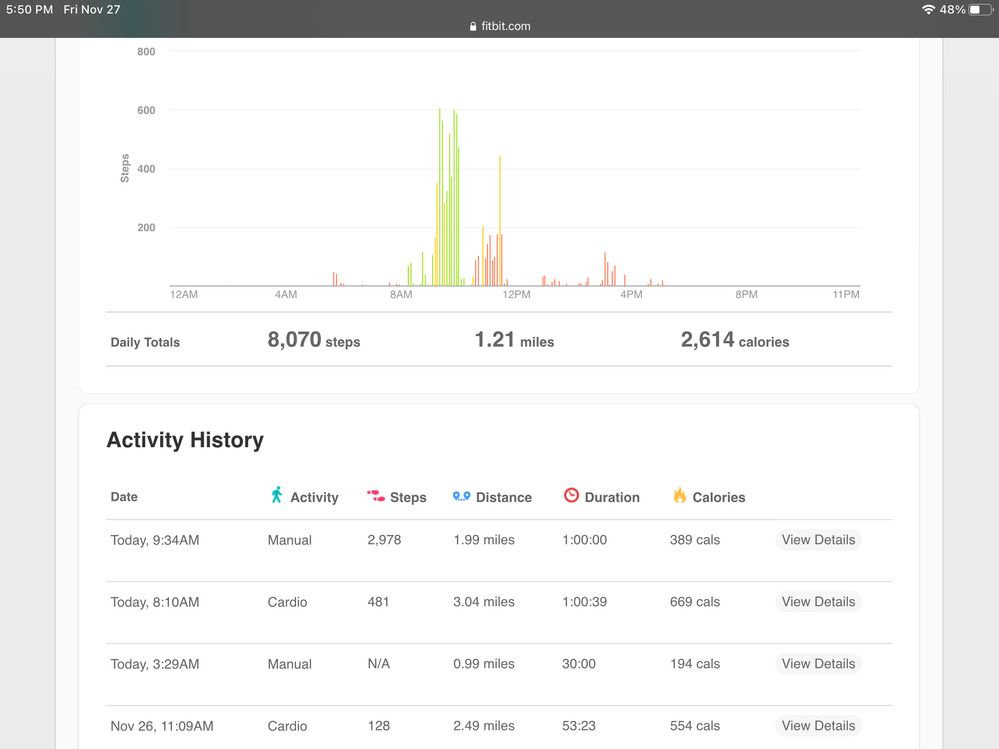Tap the fitbit.com address bar
Screen dimensions: 999x749
tap(500, 26)
